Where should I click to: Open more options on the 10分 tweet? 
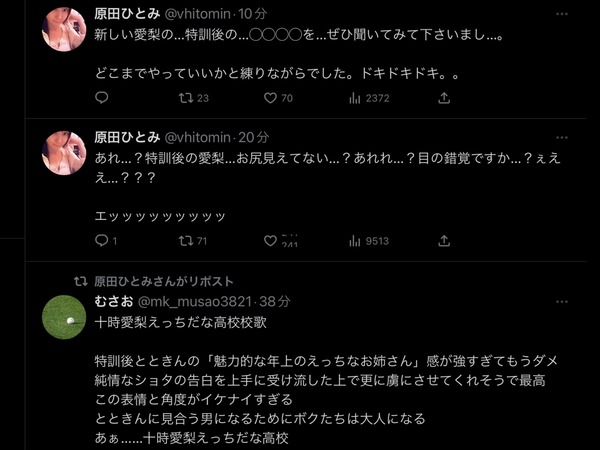pos(561,14)
